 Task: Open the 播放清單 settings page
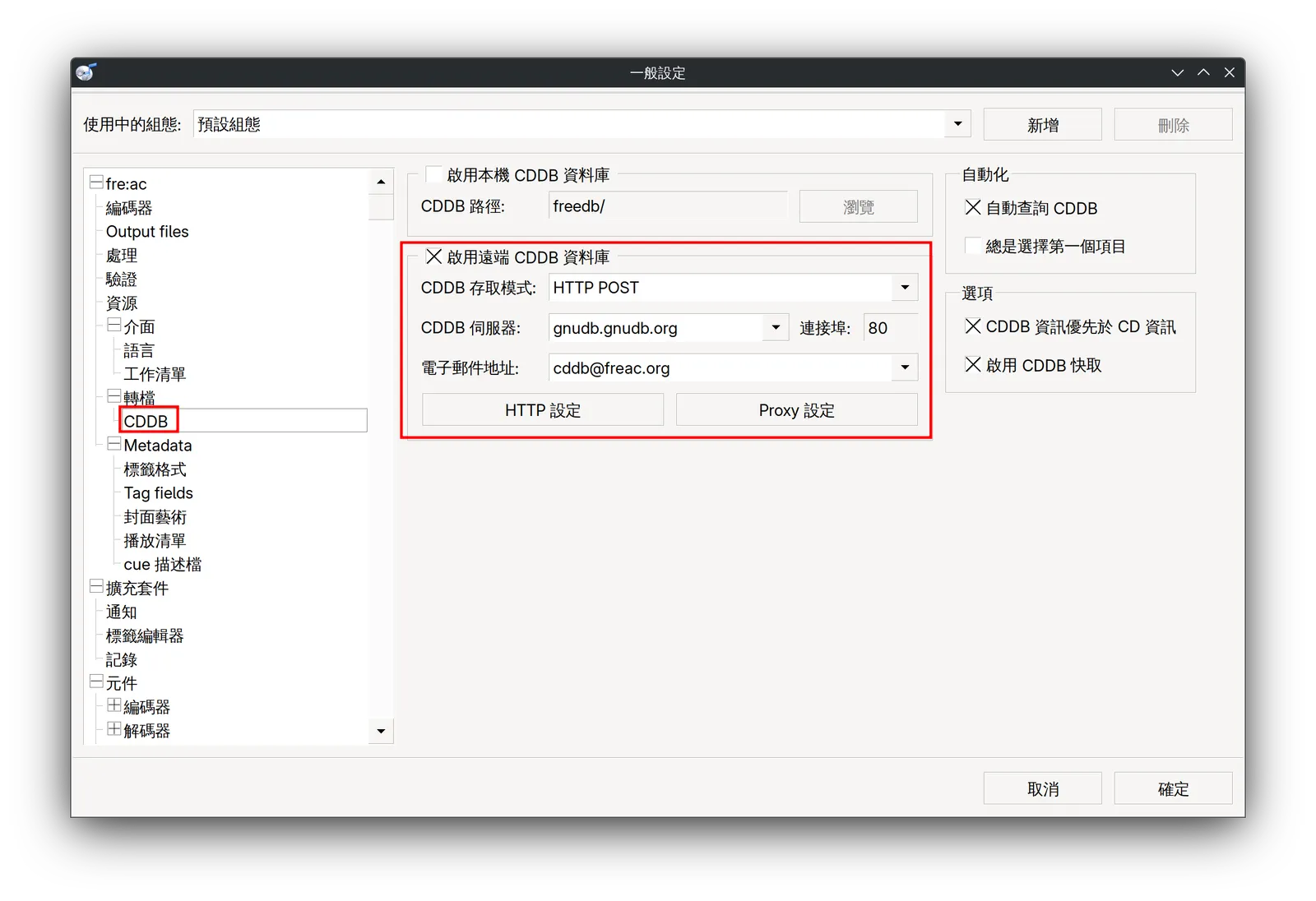point(155,541)
